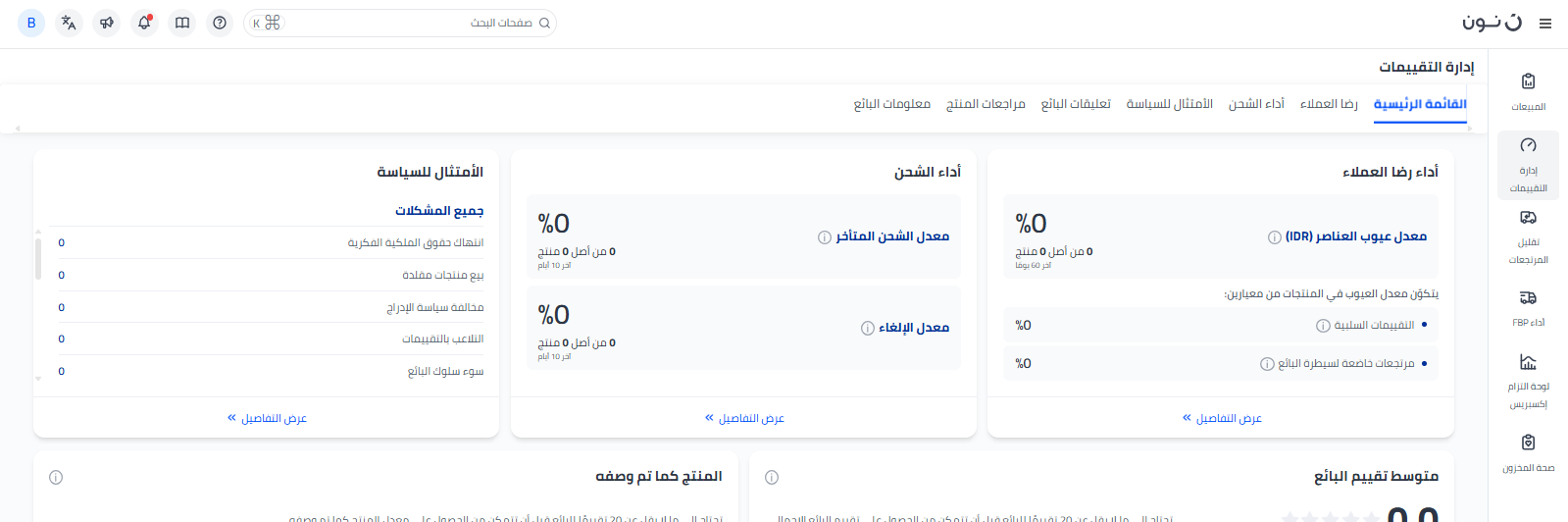
Task: Open the hamburger menu icon
Action: coord(1545,24)
